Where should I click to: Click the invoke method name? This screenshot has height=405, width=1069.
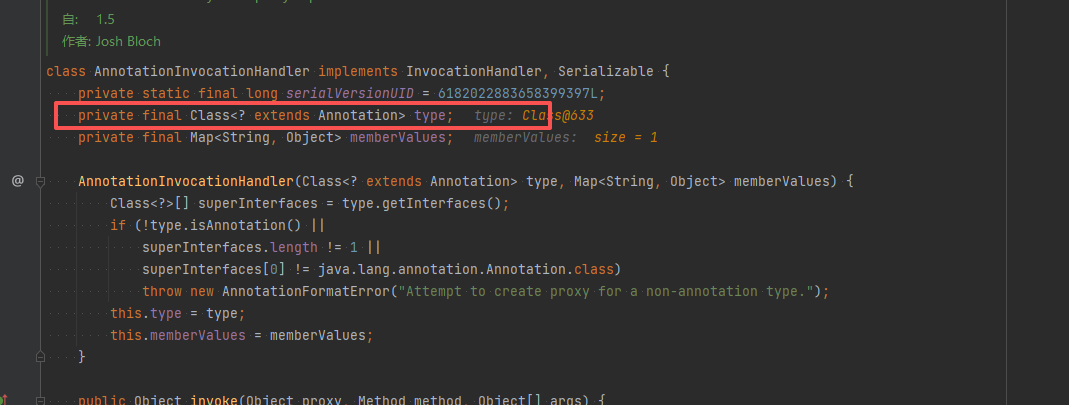[213, 401]
